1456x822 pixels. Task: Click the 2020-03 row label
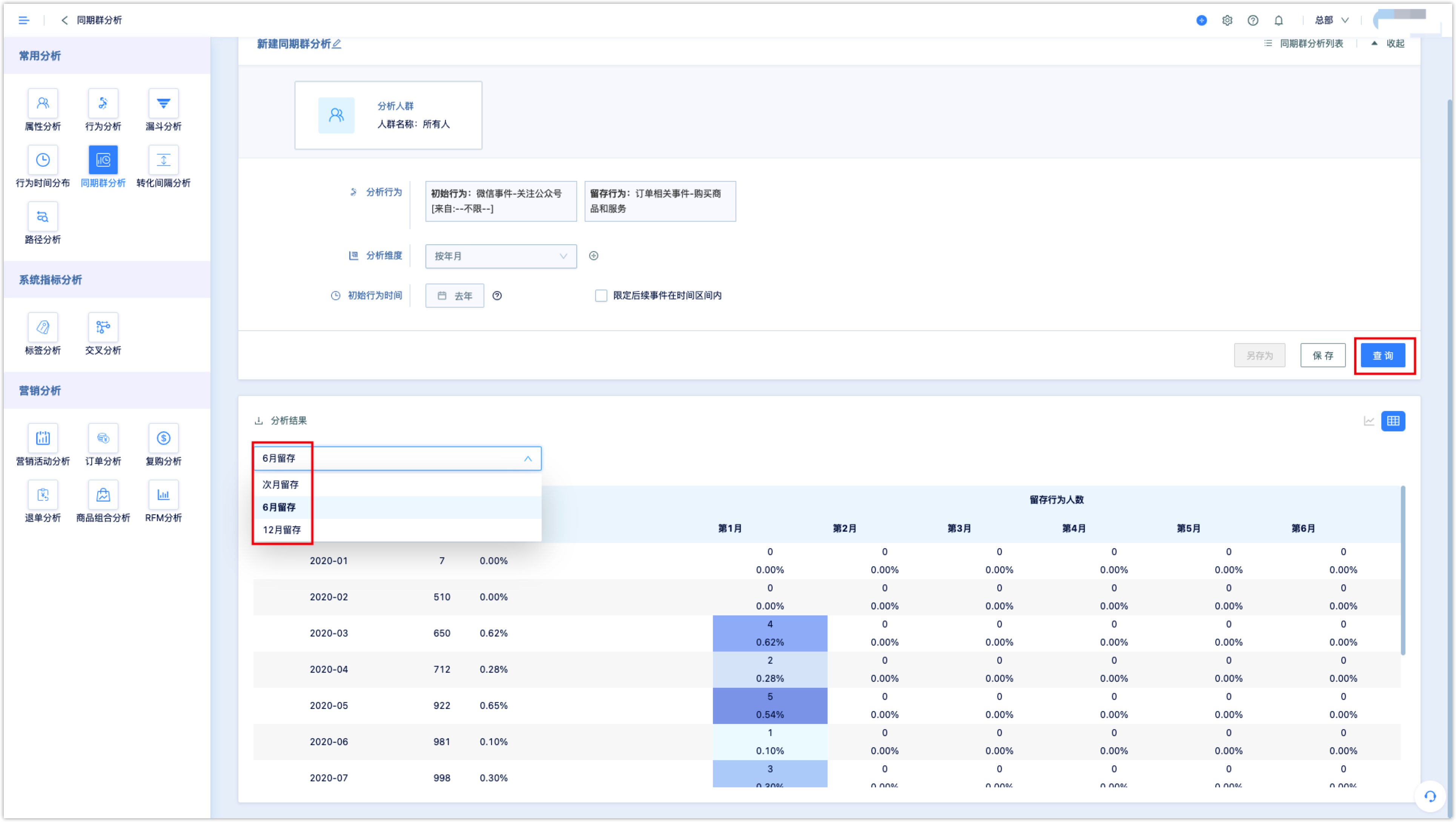pos(329,633)
